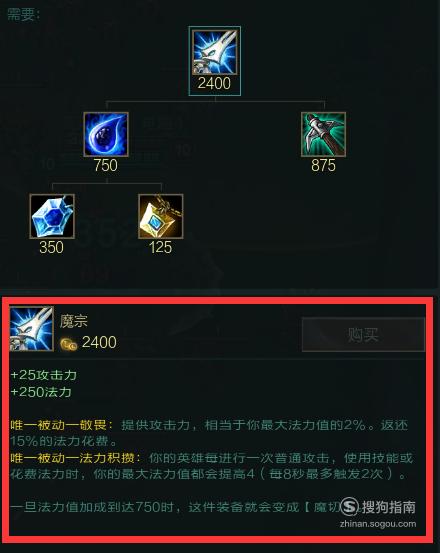
Task: Click the +250法力 stat line
Action: pos(41,392)
